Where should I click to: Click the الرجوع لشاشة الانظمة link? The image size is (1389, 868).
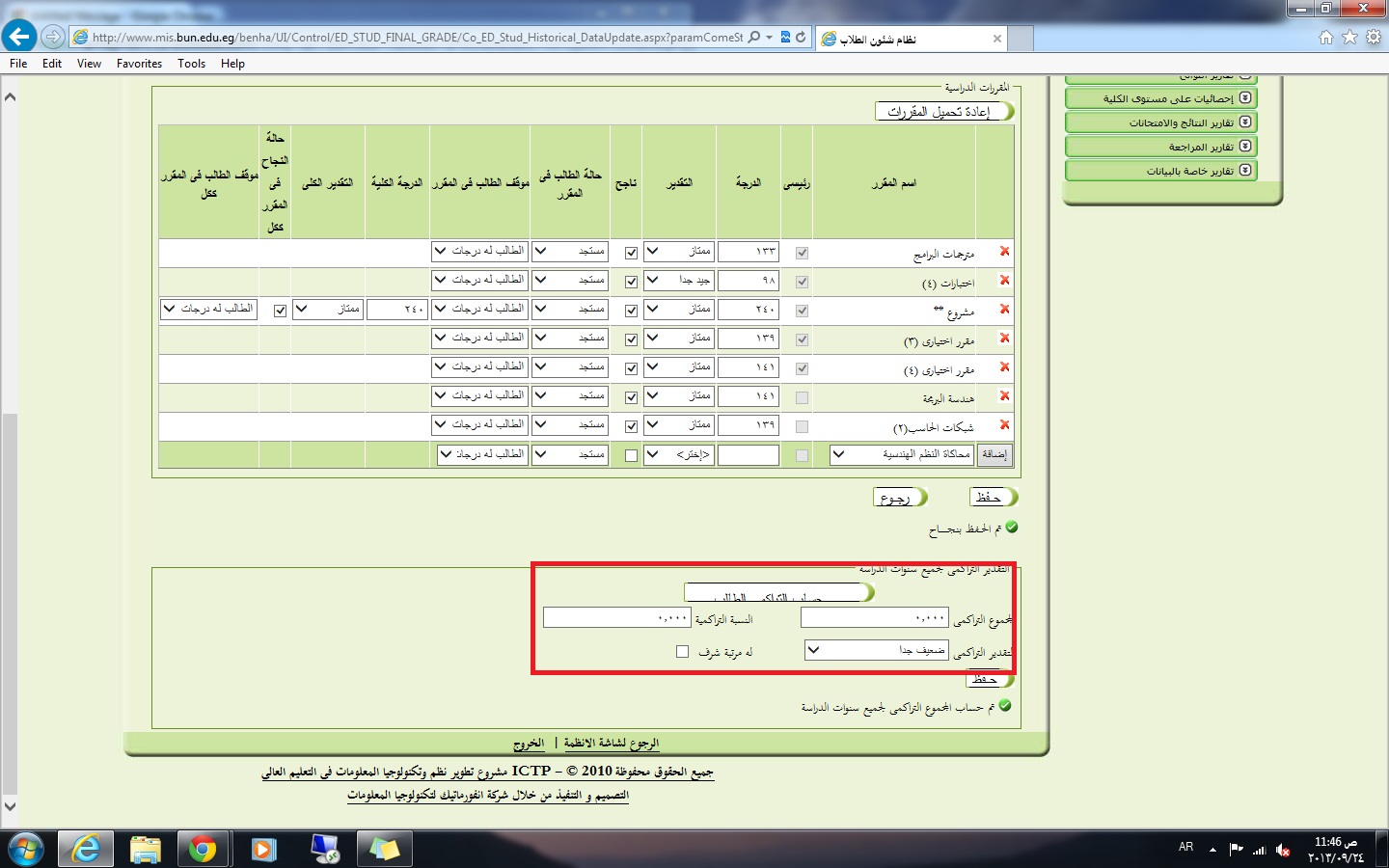click(x=612, y=744)
